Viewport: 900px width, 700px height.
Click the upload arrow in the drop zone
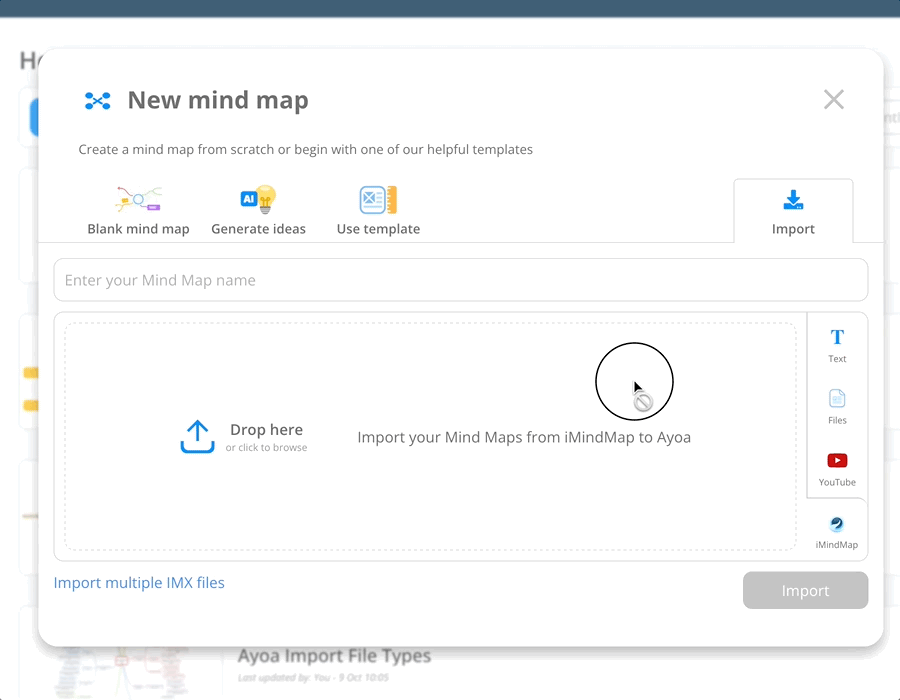click(197, 433)
